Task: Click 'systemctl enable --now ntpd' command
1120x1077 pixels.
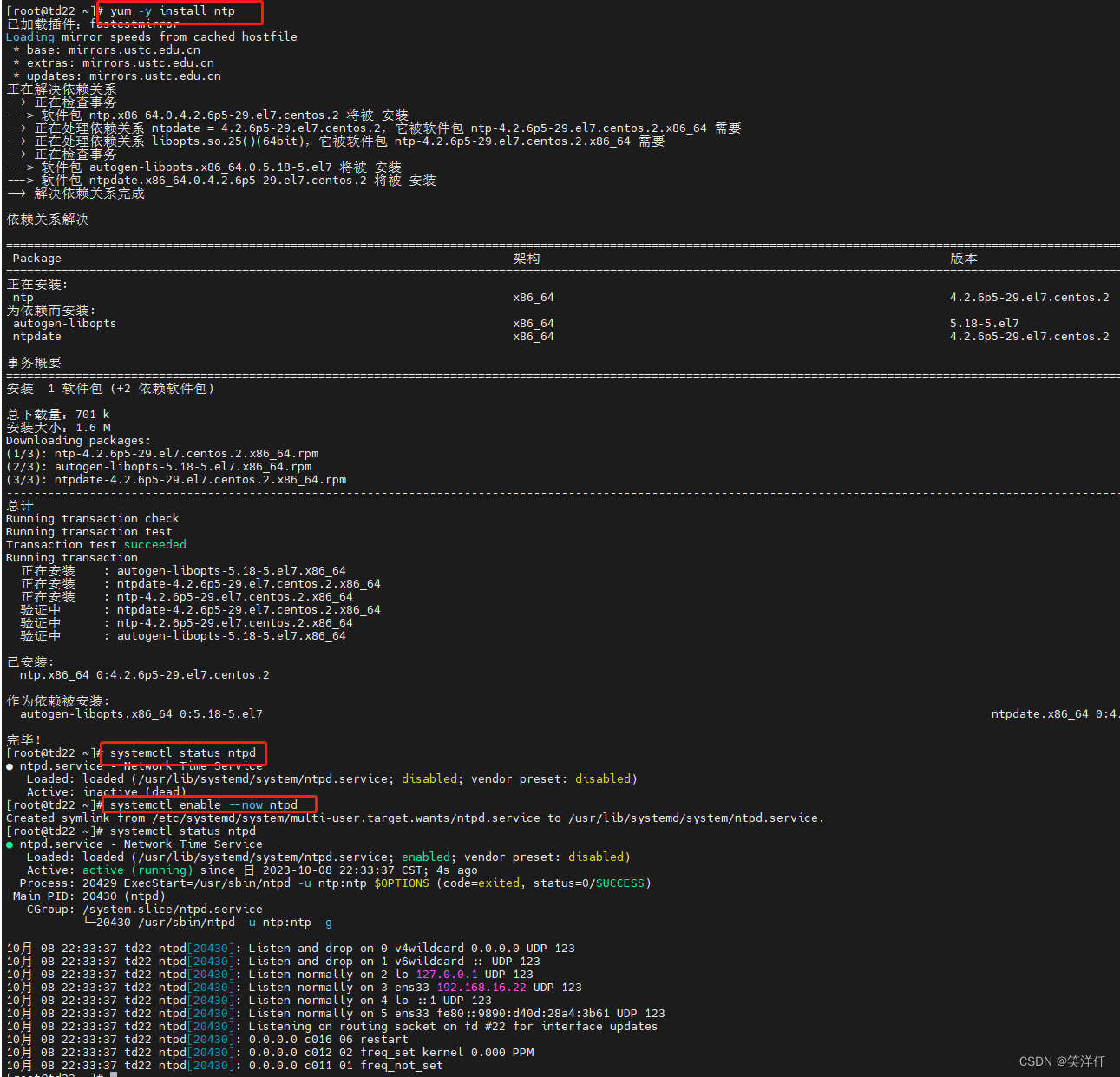Action: (x=204, y=805)
